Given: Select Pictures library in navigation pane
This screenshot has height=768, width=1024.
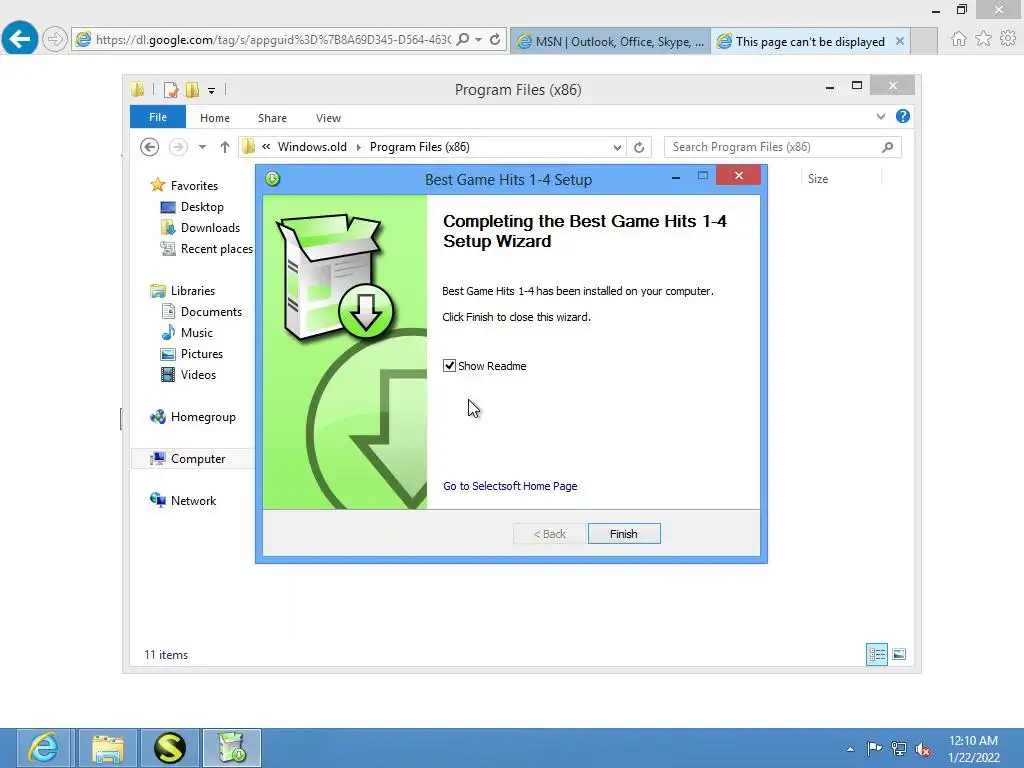Looking at the screenshot, I should (202, 353).
